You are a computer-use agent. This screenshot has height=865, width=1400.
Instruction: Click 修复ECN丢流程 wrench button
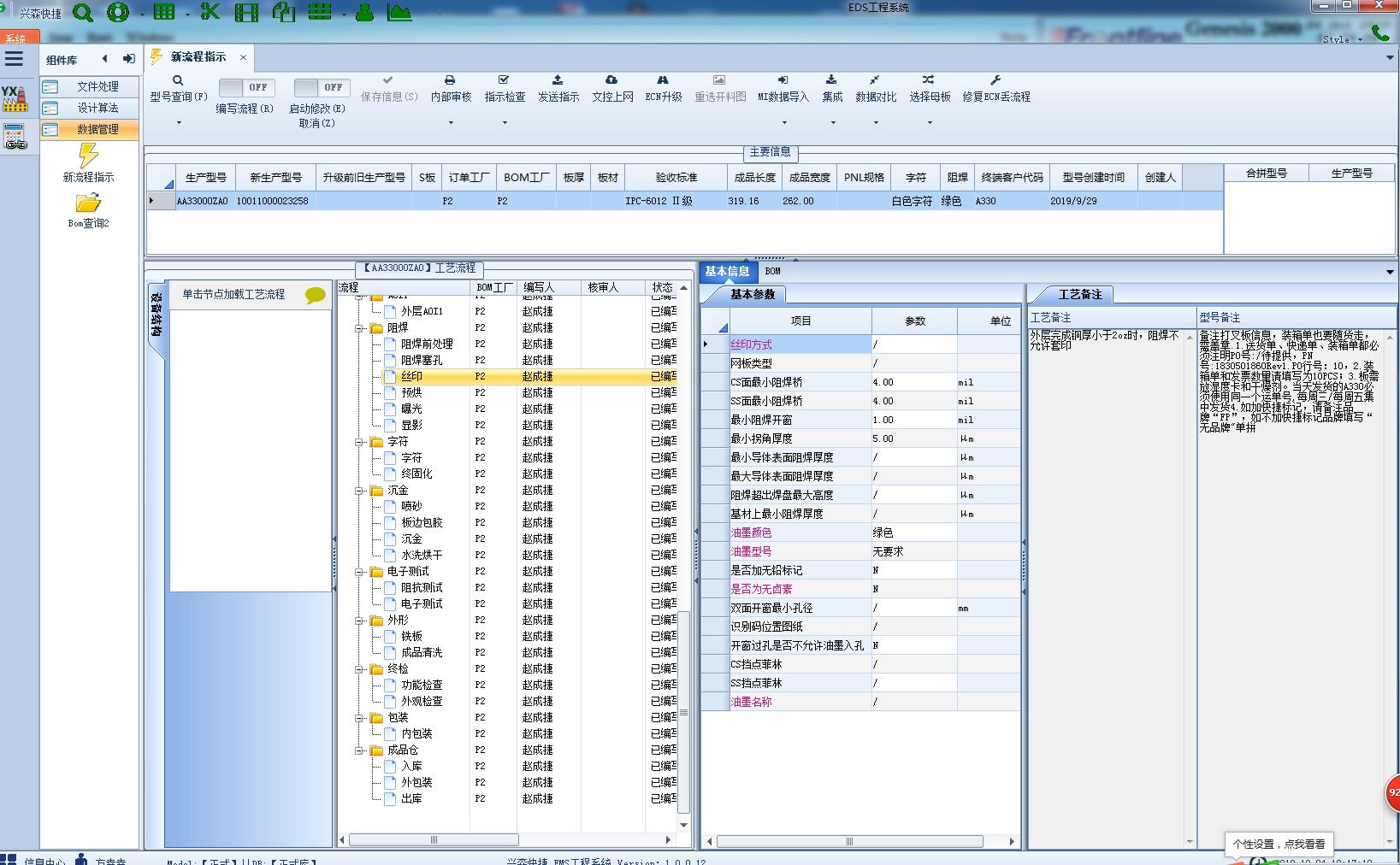coord(996,89)
